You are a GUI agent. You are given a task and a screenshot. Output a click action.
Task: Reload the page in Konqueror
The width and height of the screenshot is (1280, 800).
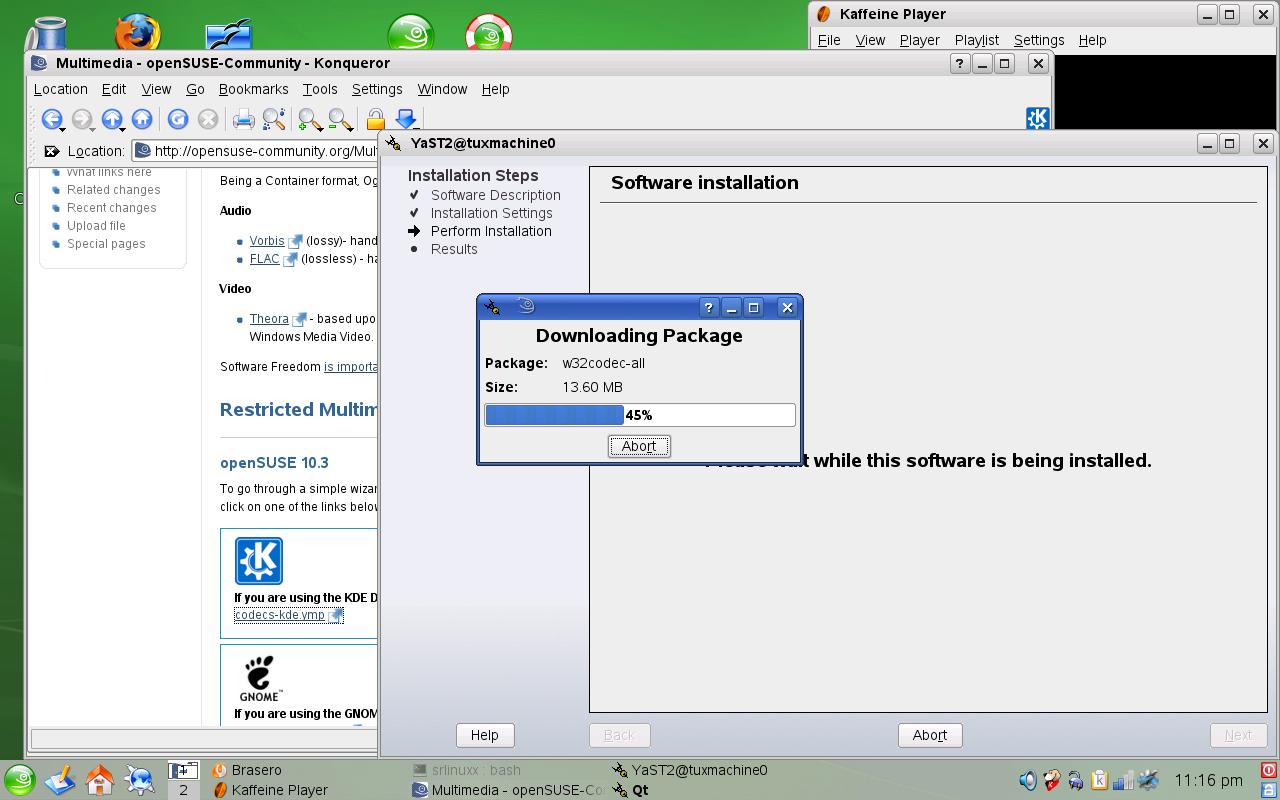(x=178, y=120)
